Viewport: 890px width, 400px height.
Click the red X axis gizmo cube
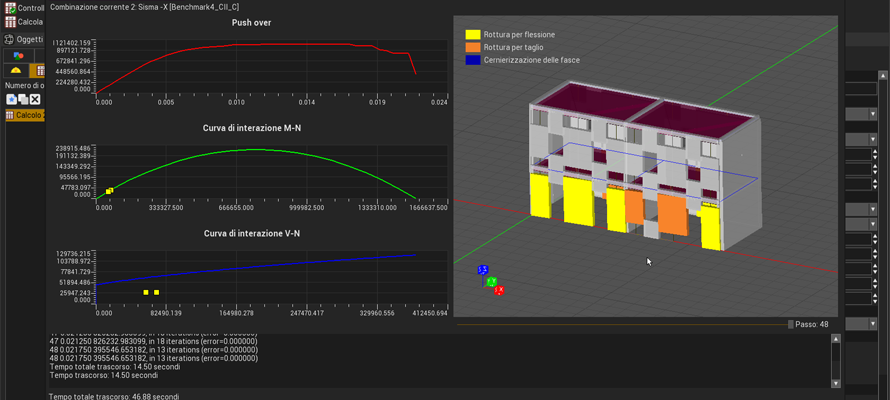[499, 290]
